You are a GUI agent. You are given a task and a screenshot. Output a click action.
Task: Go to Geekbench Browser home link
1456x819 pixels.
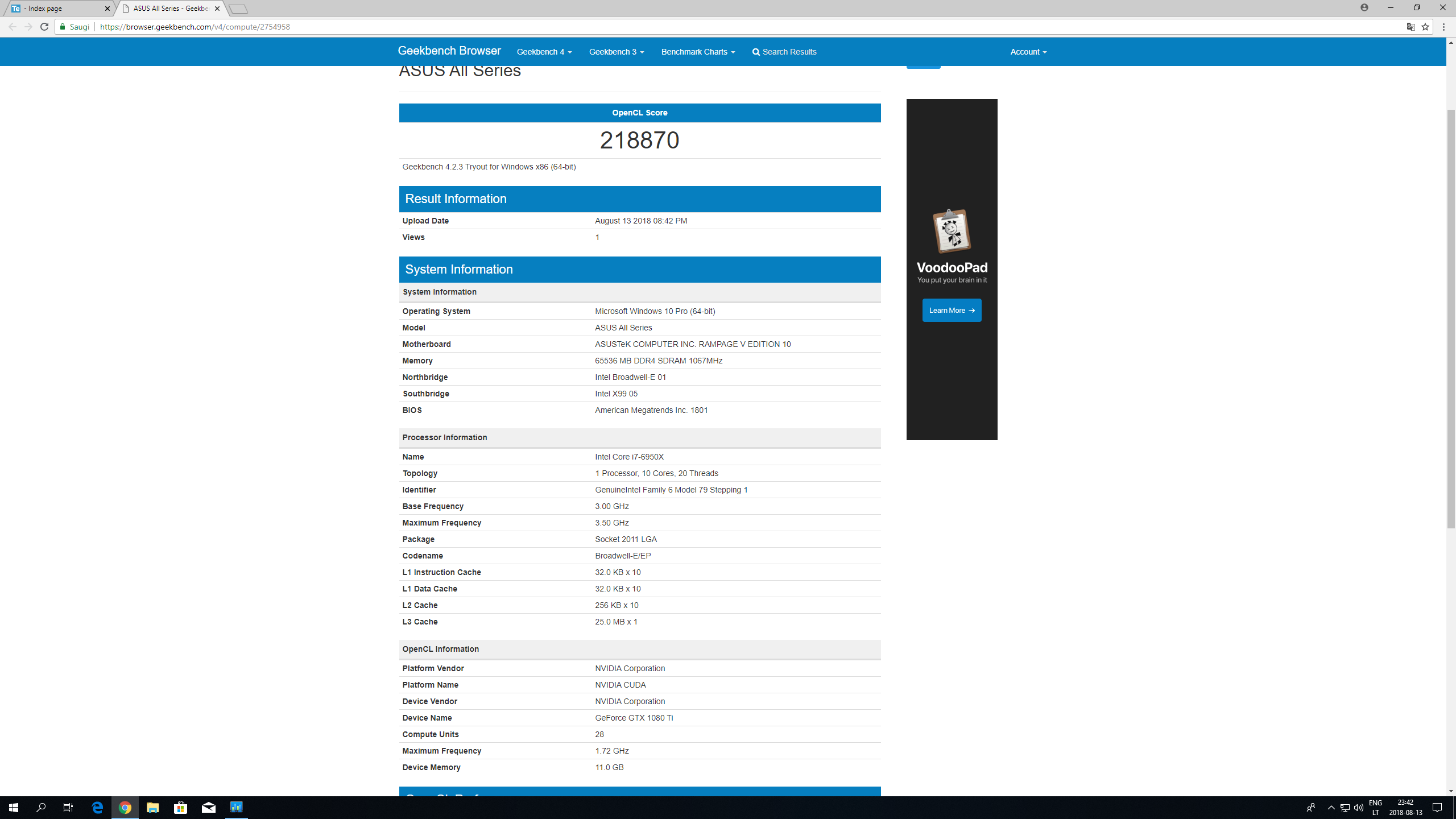click(x=449, y=51)
